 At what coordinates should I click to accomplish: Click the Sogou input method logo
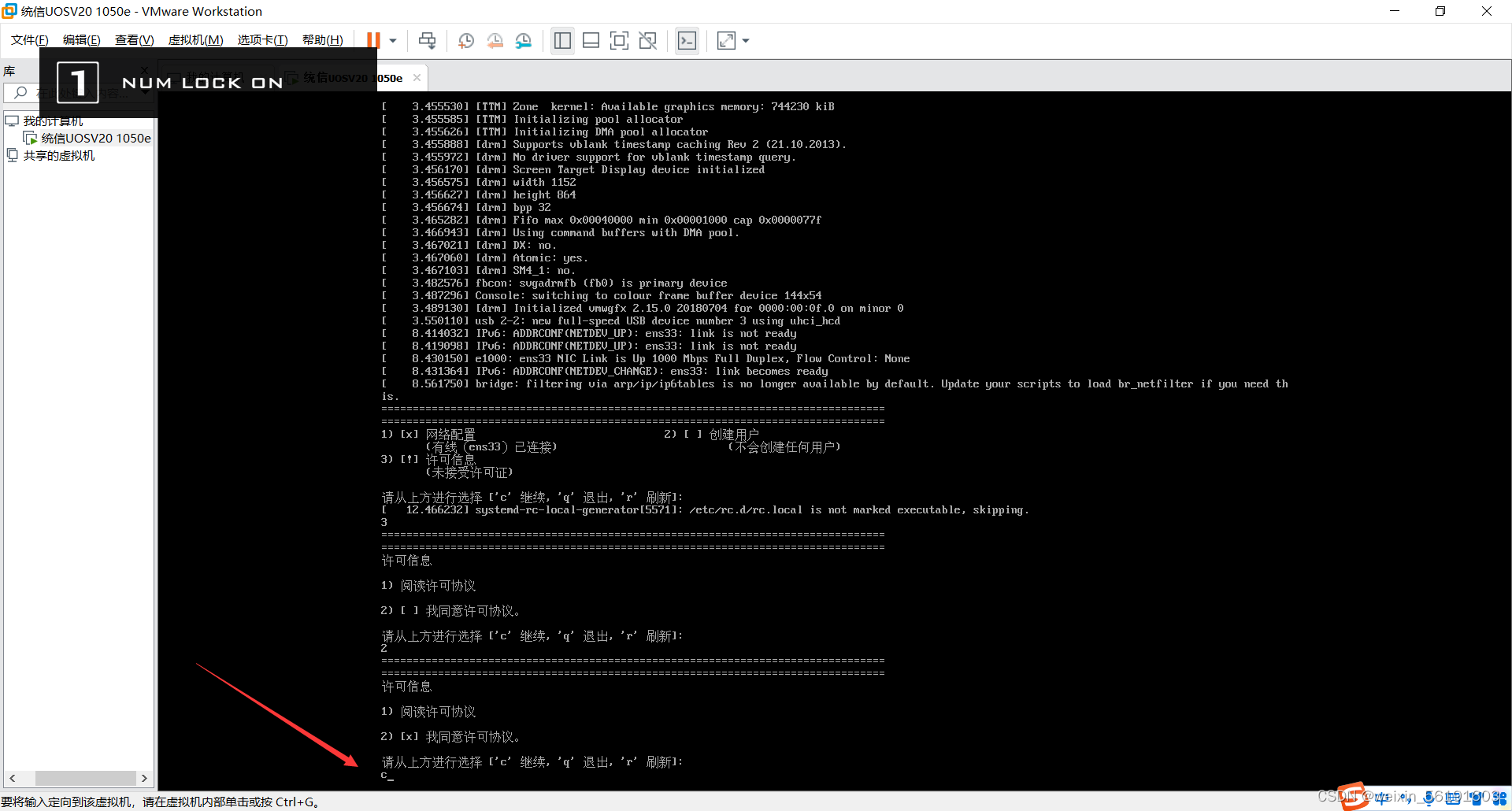[1353, 796]
